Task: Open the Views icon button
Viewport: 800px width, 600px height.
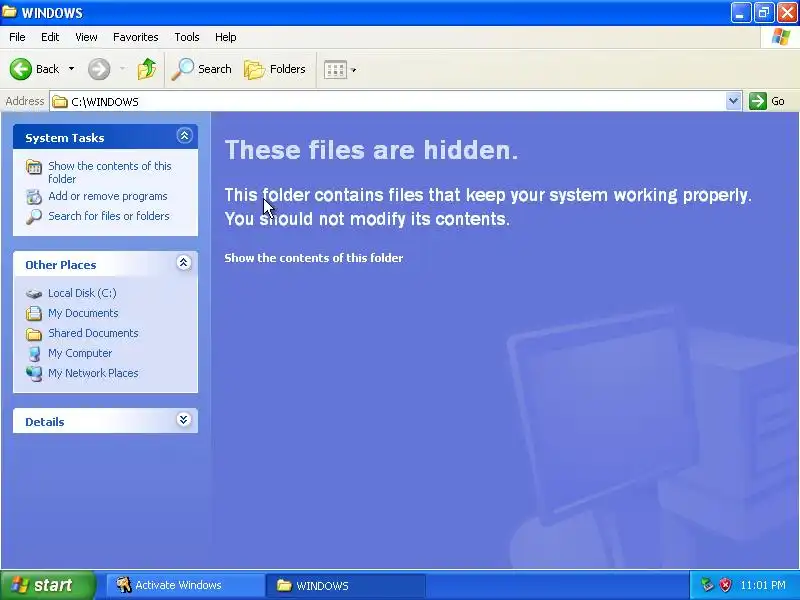Action: 335,70
